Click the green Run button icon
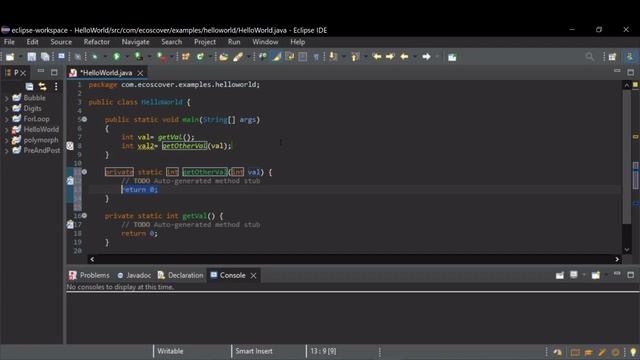 [x=117, y=57]
